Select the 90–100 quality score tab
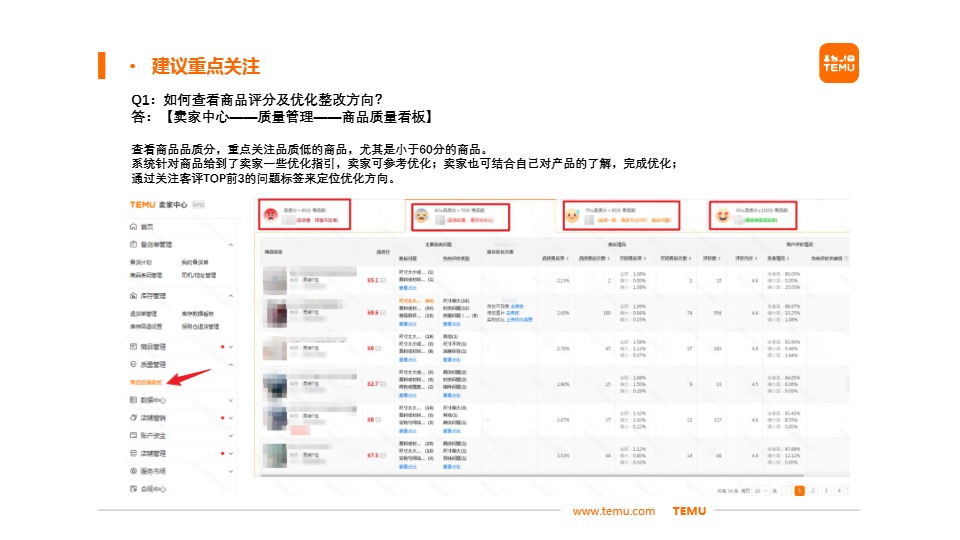This screenshot has height=540, width=960. point(753,216)
